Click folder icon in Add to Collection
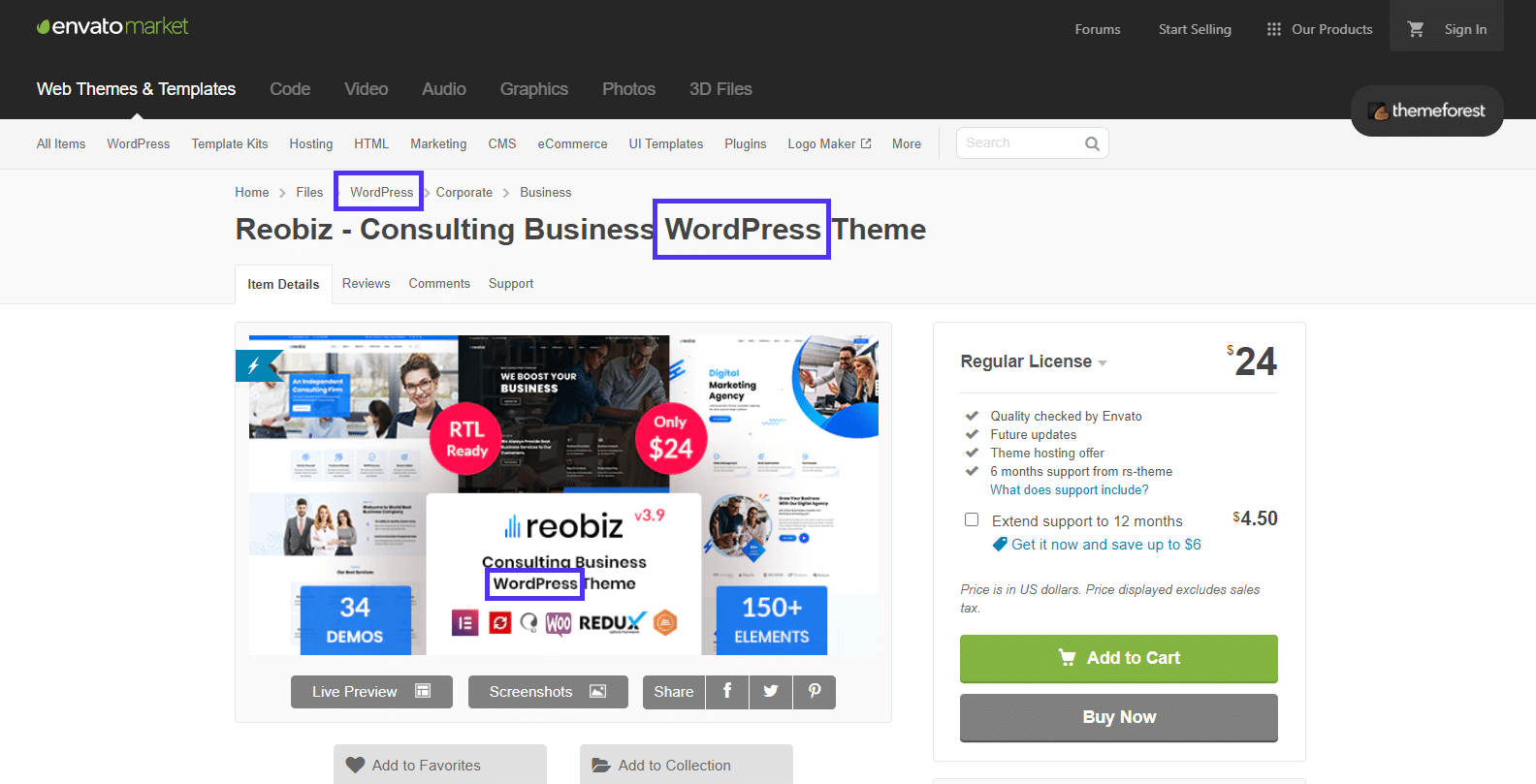Viewport: 1536px width, 784px height. 601,765
